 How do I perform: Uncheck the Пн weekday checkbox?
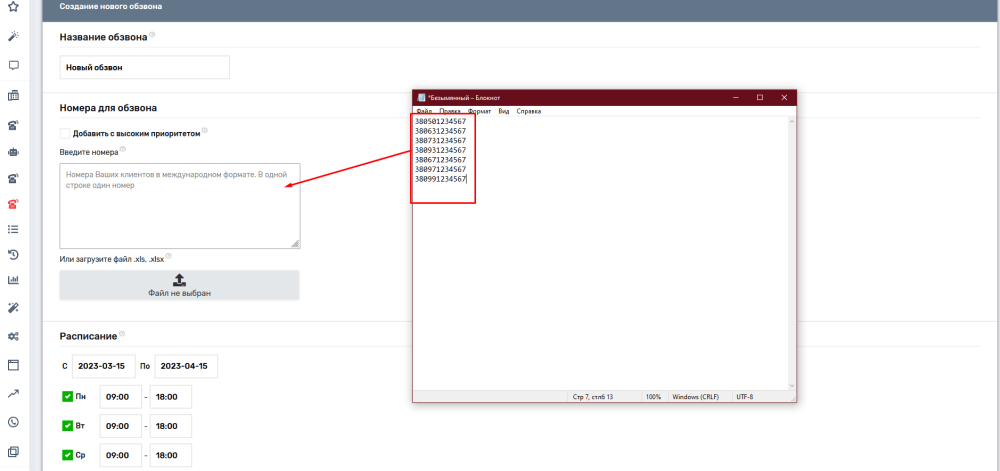click(67, 397)
